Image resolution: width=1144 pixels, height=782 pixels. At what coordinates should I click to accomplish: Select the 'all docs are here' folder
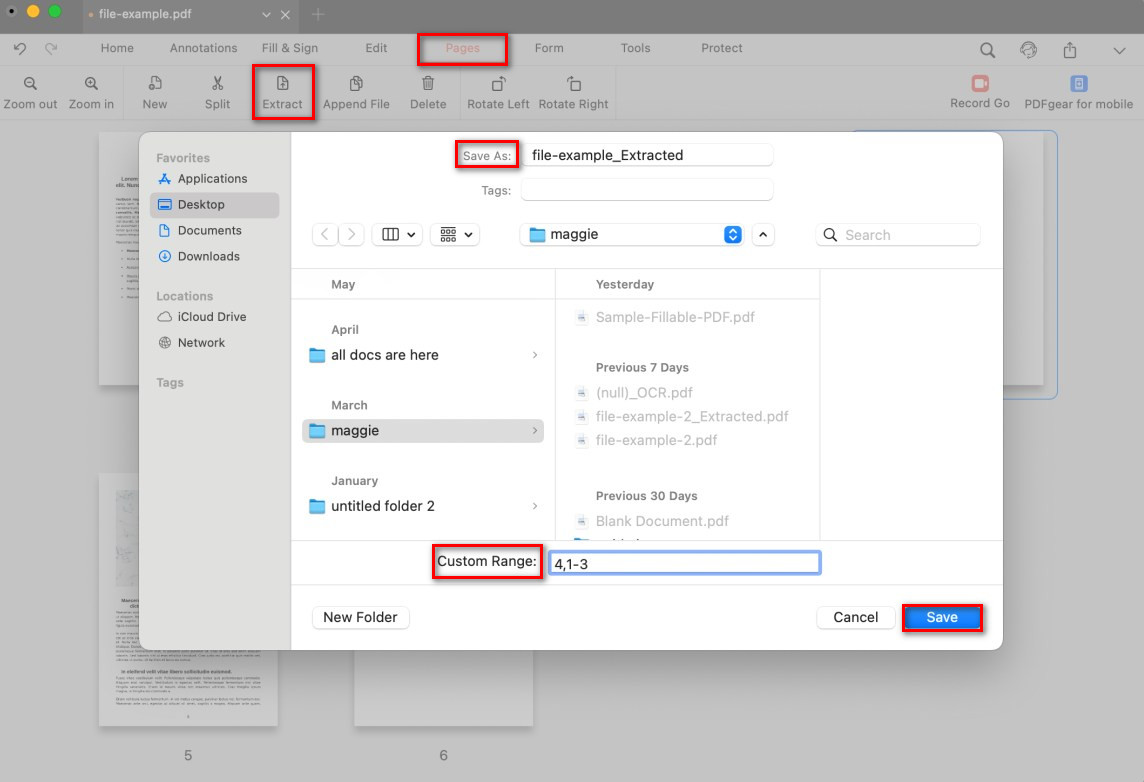(x=384, y=355)
